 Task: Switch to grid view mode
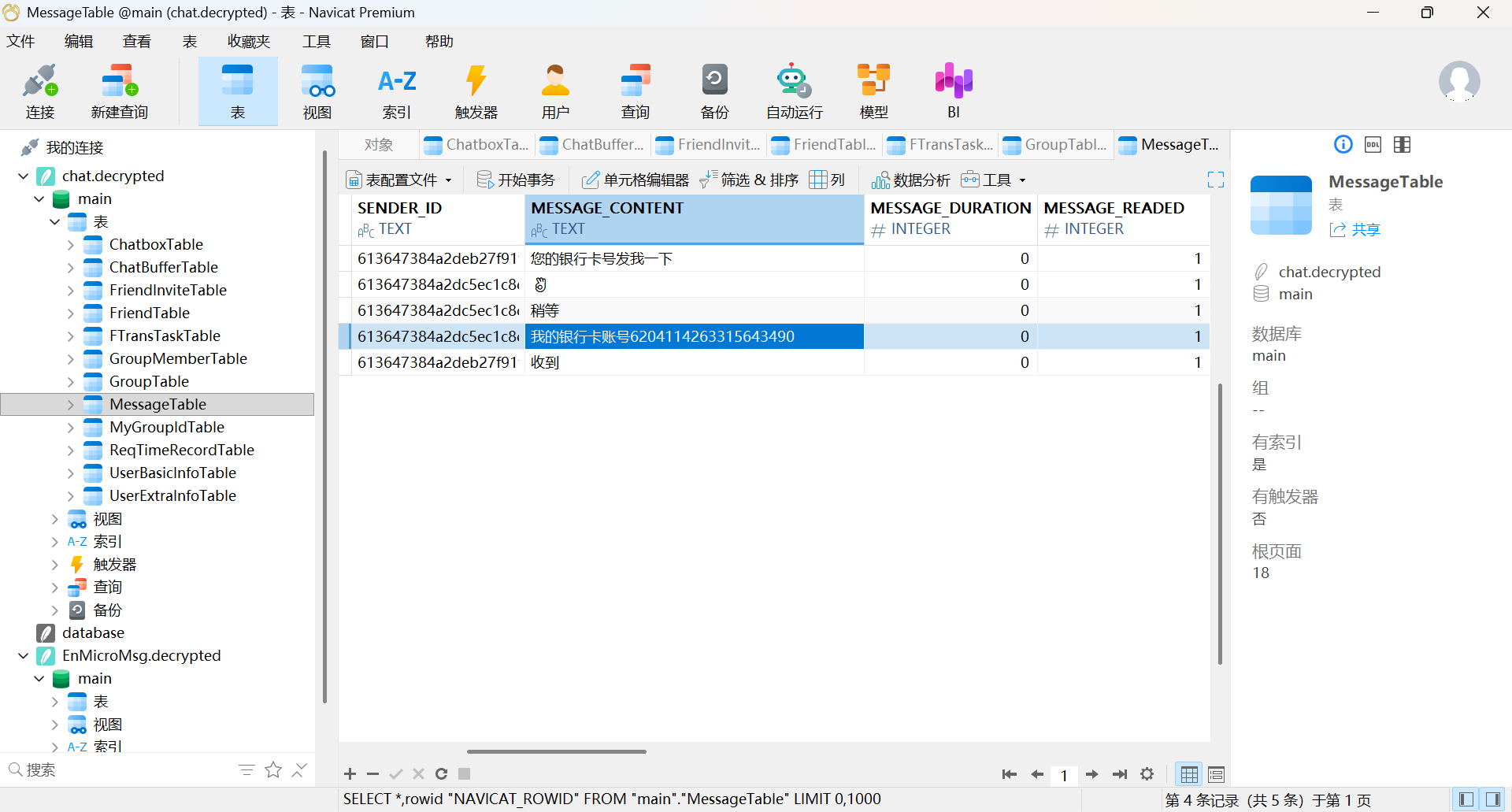[x=1189, y=774]
